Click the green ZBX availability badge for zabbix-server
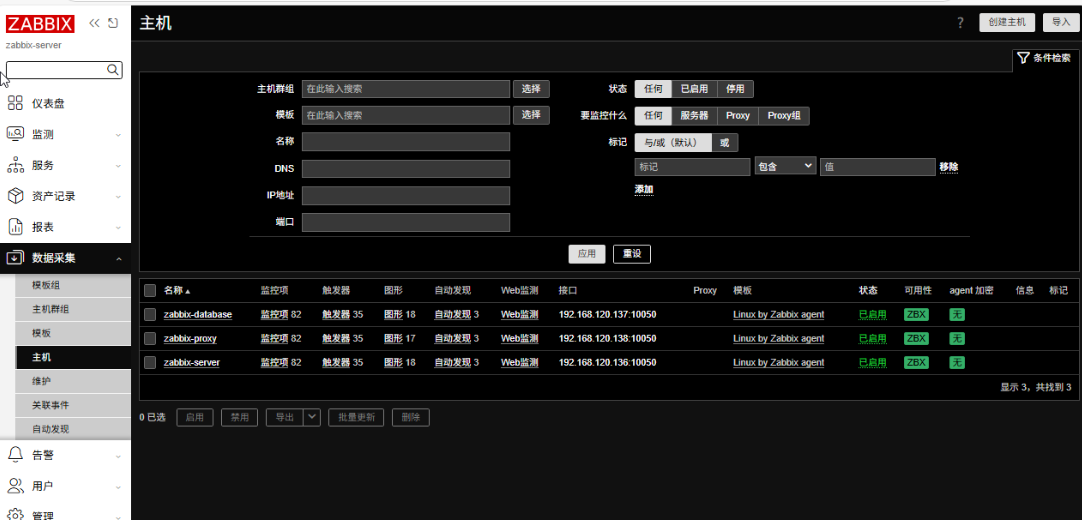 pos(915,363)
